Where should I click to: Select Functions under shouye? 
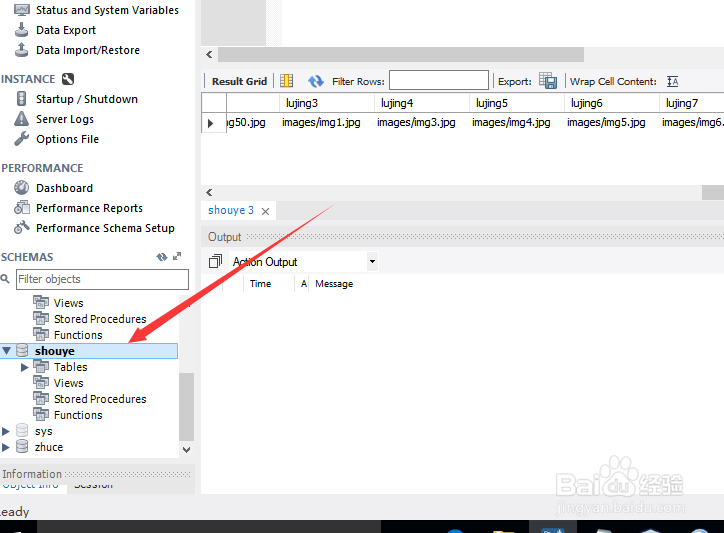pyautogui.click(x=78, y=415)
